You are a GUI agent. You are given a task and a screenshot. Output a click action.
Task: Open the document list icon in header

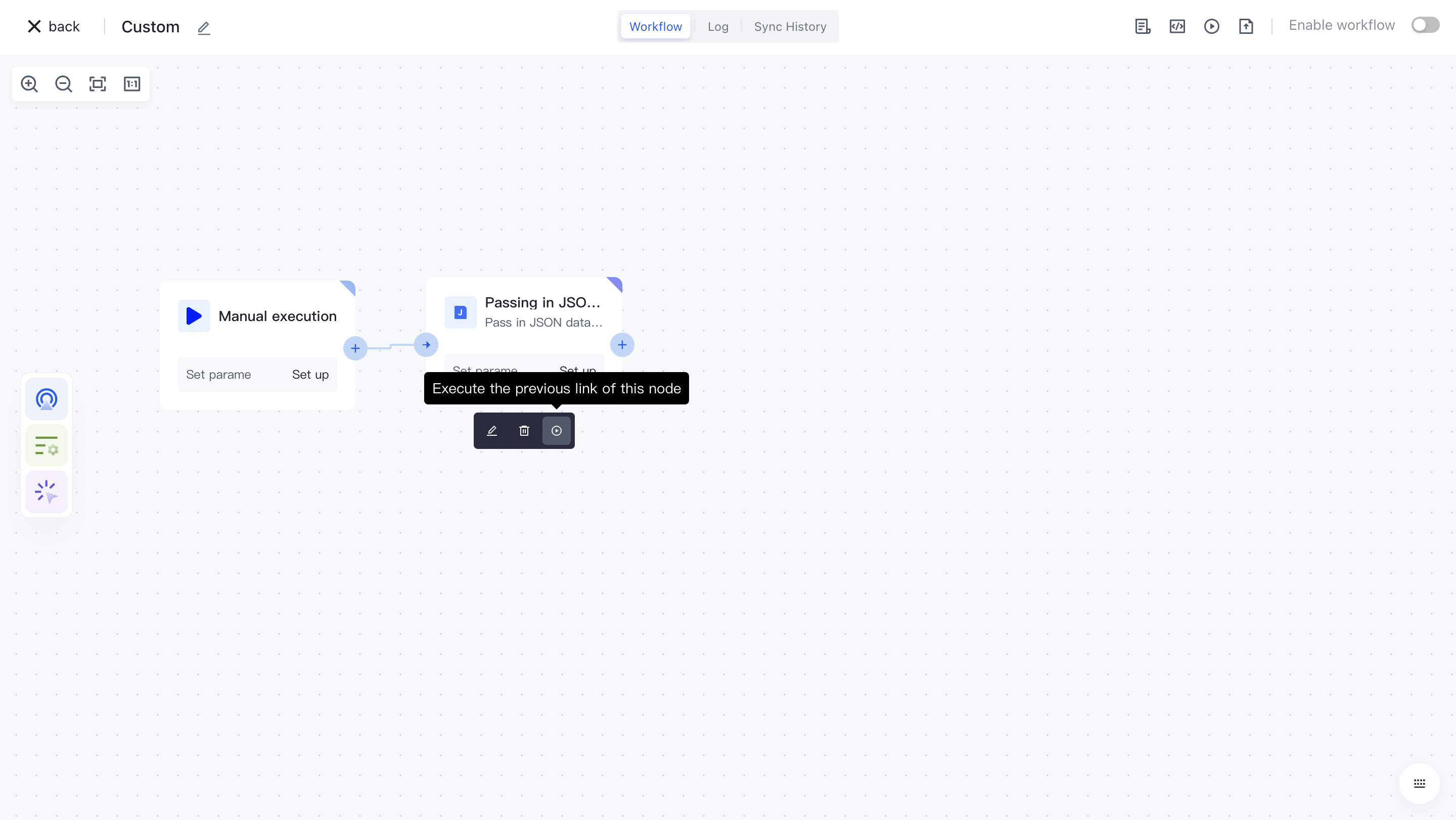pyautogui.click(x=1143, y=26)
